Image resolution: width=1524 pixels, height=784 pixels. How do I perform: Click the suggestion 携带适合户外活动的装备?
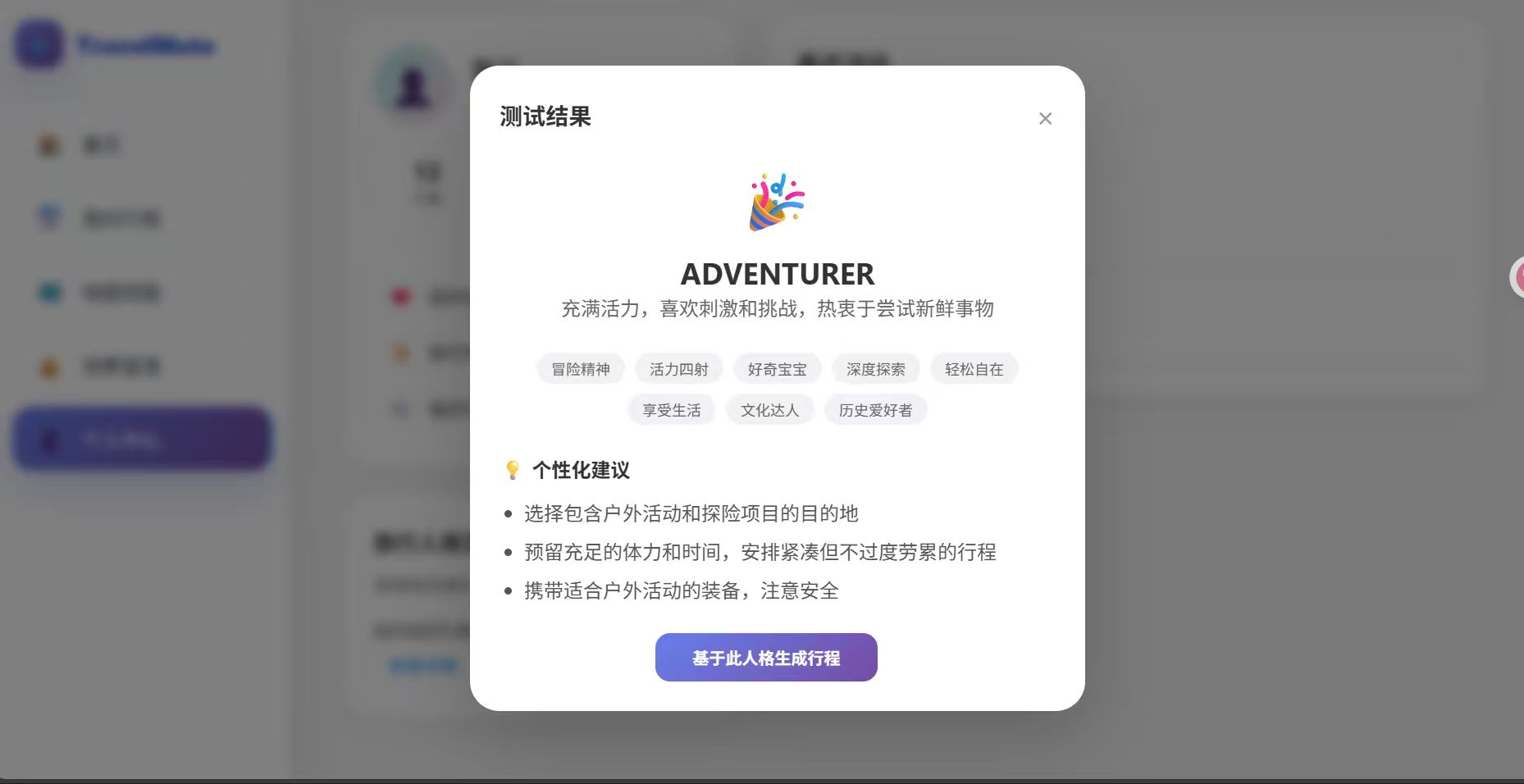pos(682,590)
